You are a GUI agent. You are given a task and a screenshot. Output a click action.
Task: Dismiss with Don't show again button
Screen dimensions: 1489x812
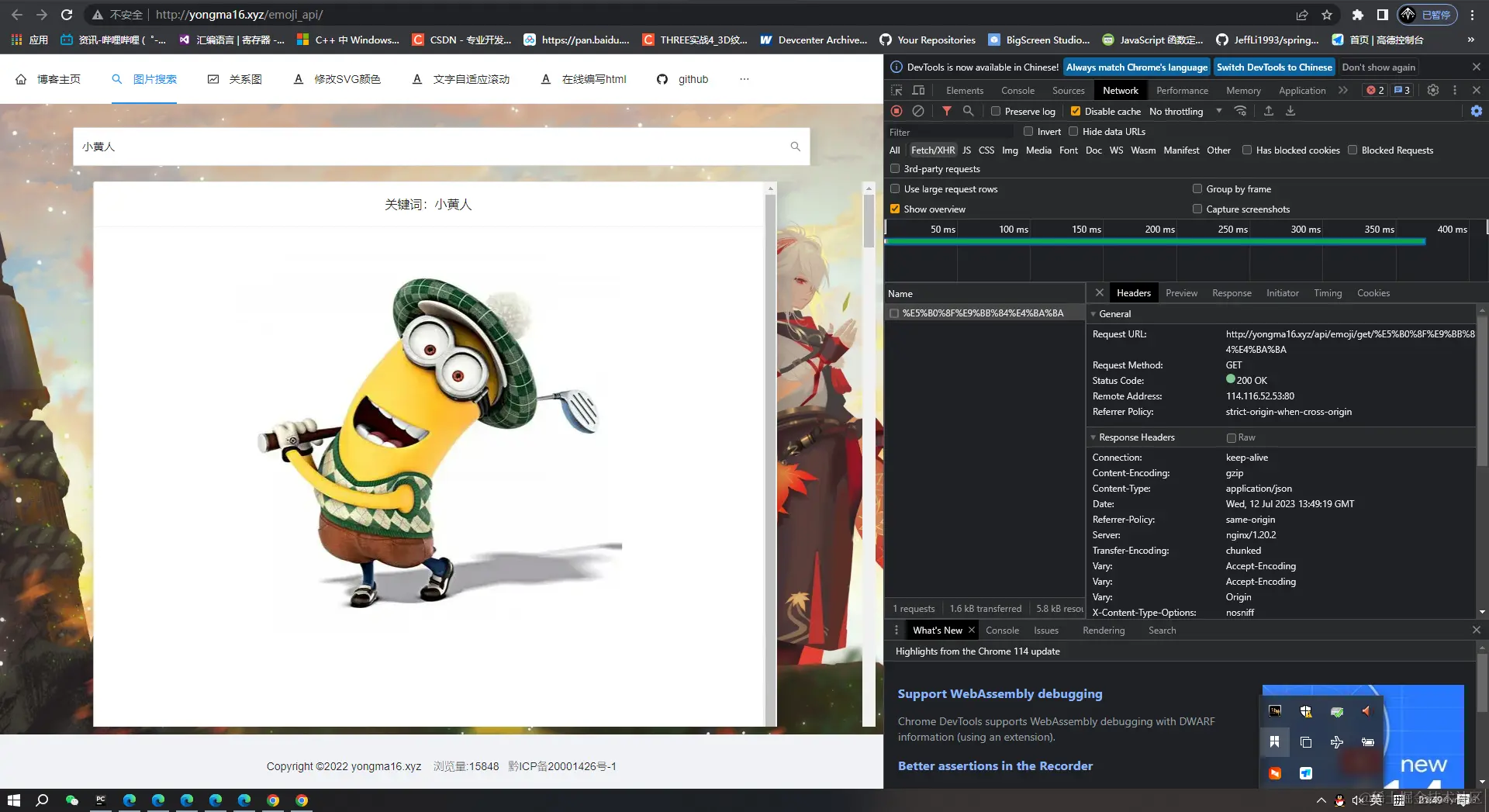pos(1379,67)
